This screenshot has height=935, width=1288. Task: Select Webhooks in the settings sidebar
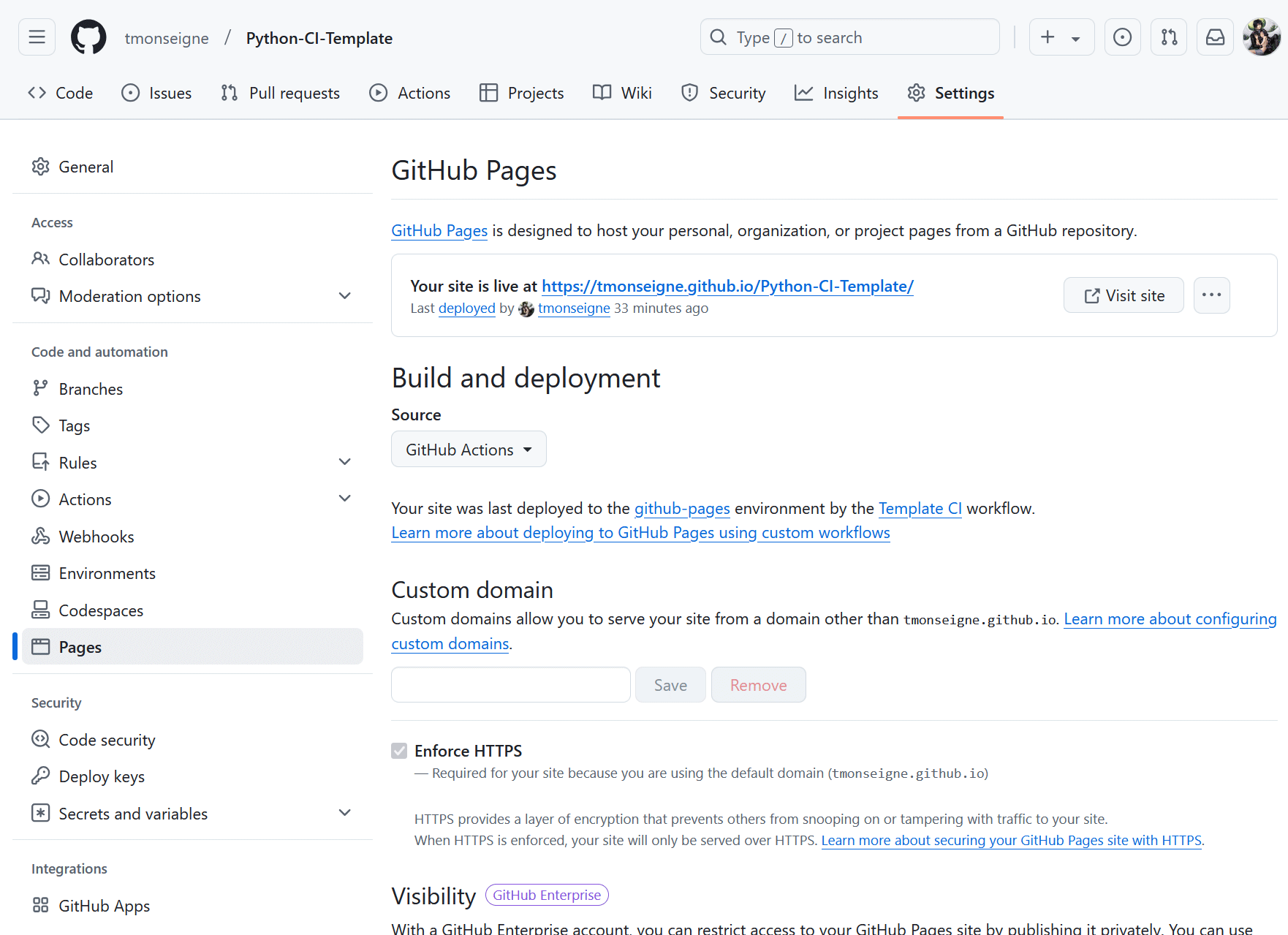(96, 537)
